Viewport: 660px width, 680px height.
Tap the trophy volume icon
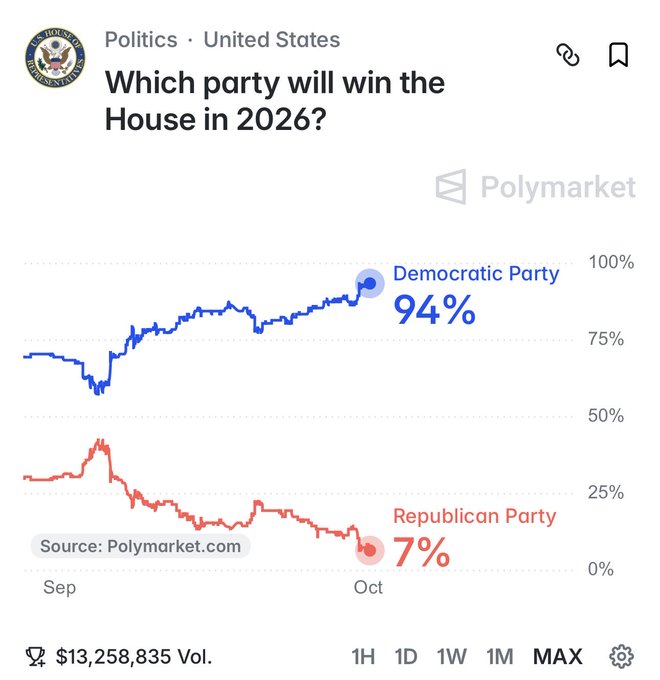tap(35, 657)
